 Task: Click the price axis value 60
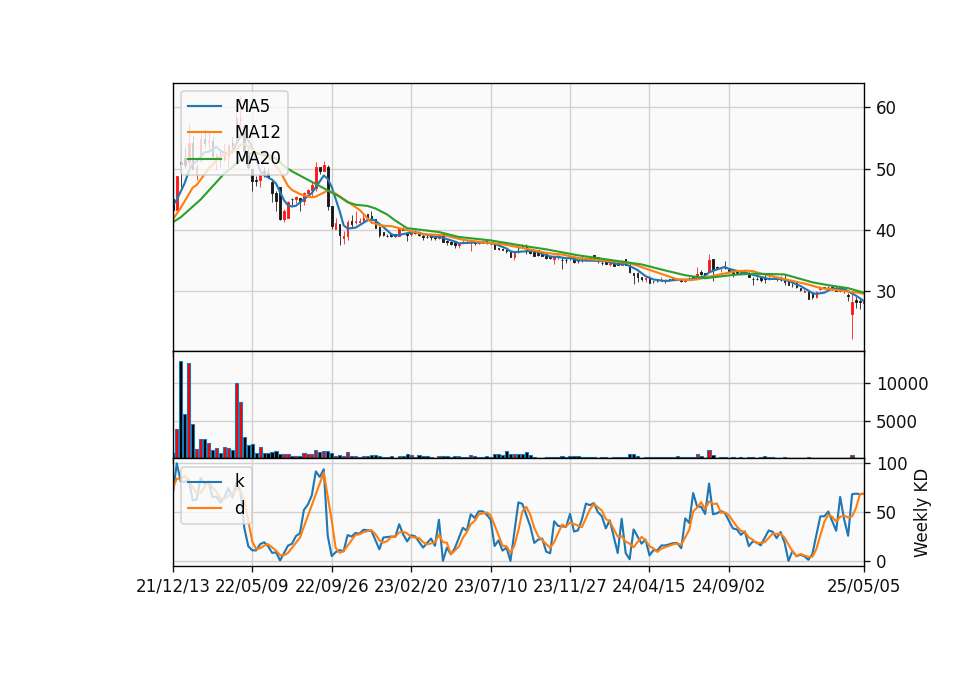[x=886, y=108]
